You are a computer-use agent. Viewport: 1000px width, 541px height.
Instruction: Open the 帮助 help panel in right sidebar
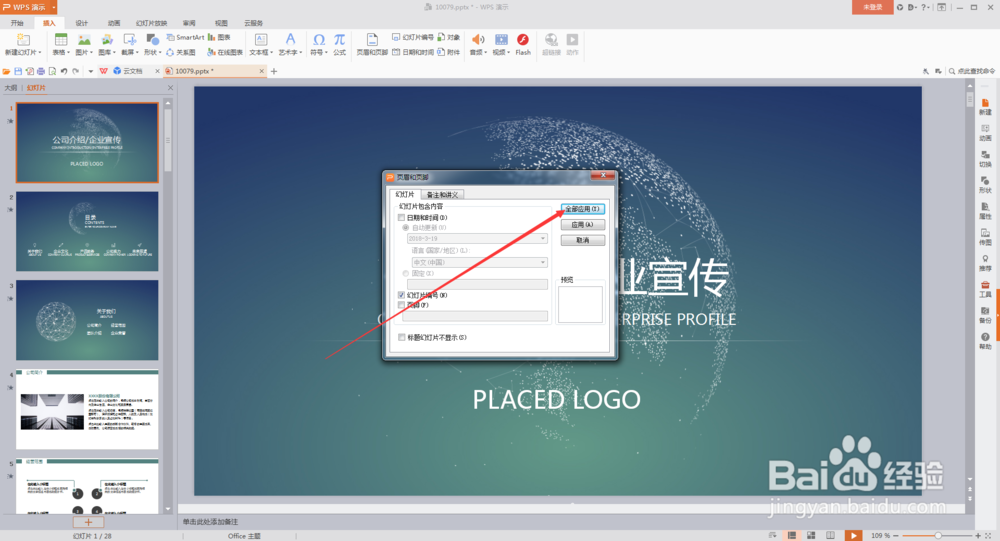coord(985,341)
